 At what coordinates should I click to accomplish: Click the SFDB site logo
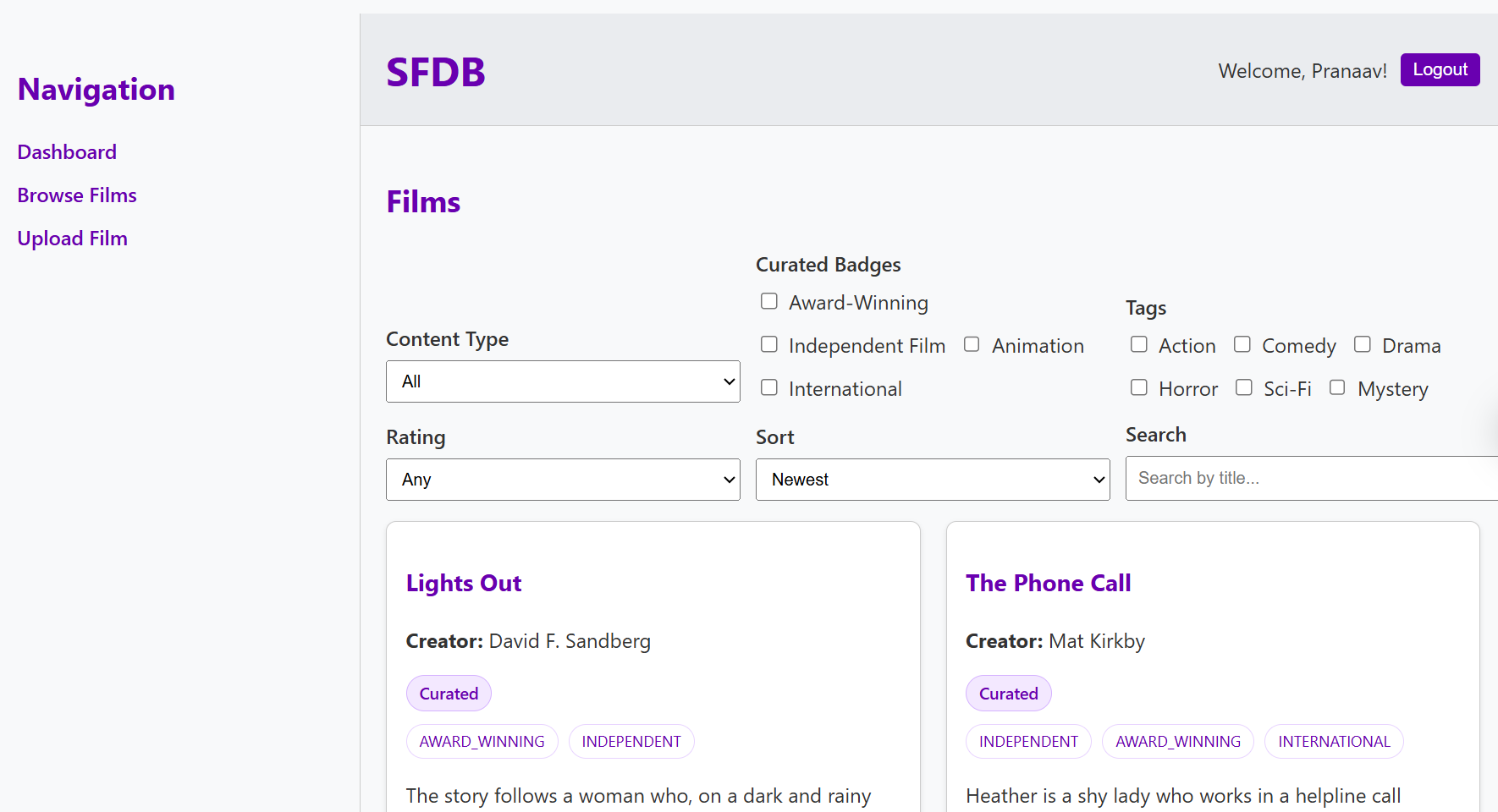[436, 72]
